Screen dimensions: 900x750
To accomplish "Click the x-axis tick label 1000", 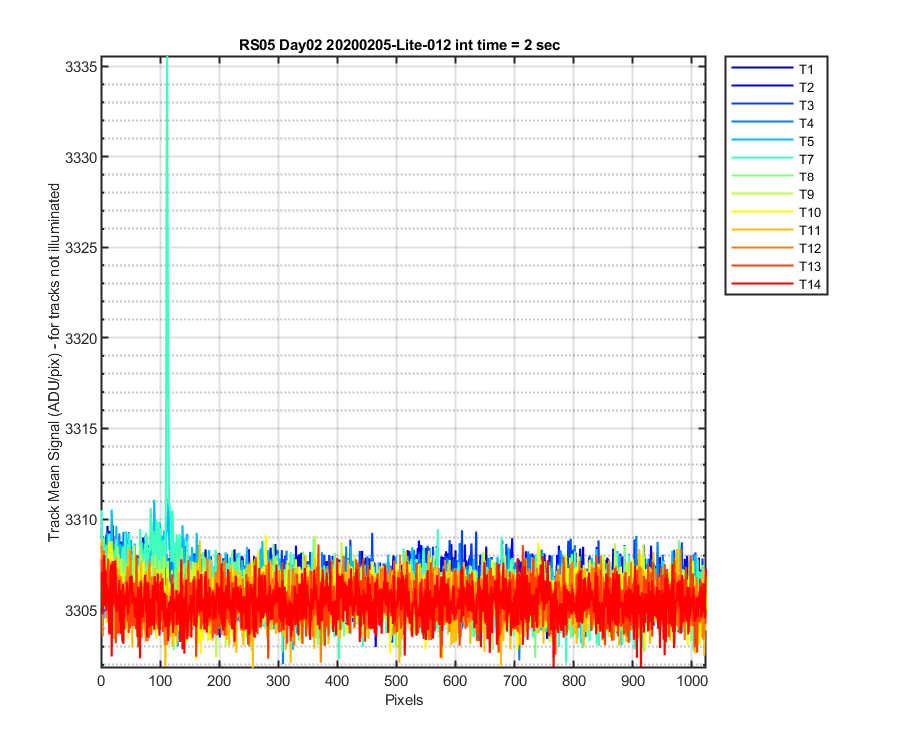I will click(x=692, y=681).
